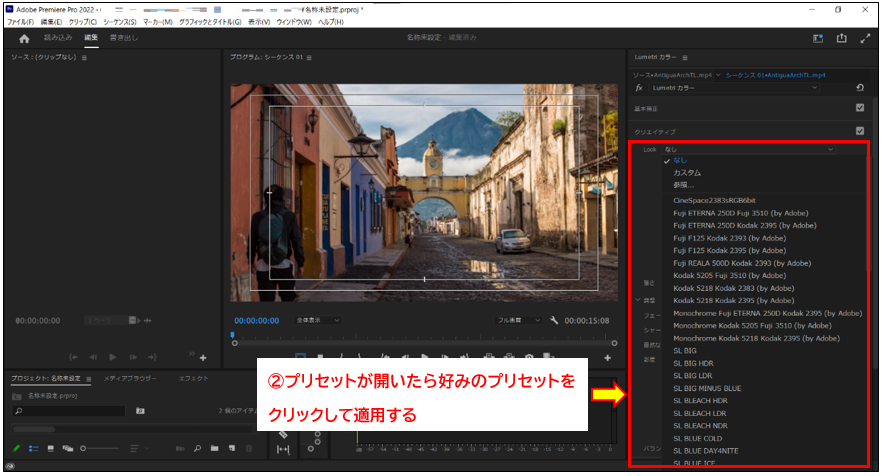Image resolution: width=882 pixels, height=476 pixels.
Task: Open the マーカー menu
Action: pos(158,22)
